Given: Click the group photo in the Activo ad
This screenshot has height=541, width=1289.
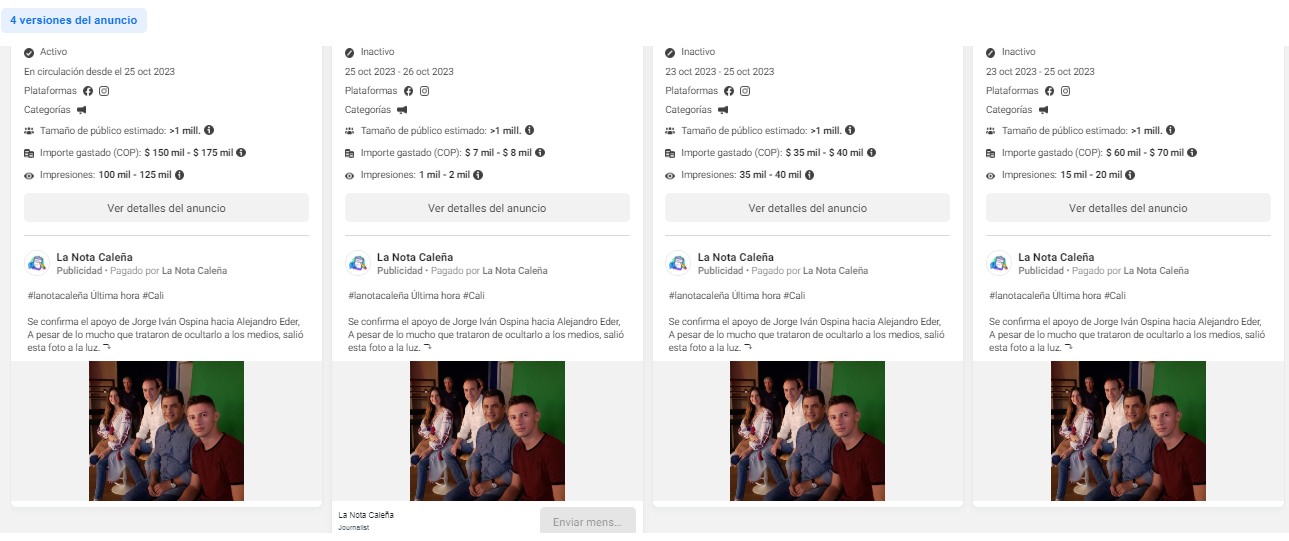Looking at the screenshot, I should coord(166,431).
